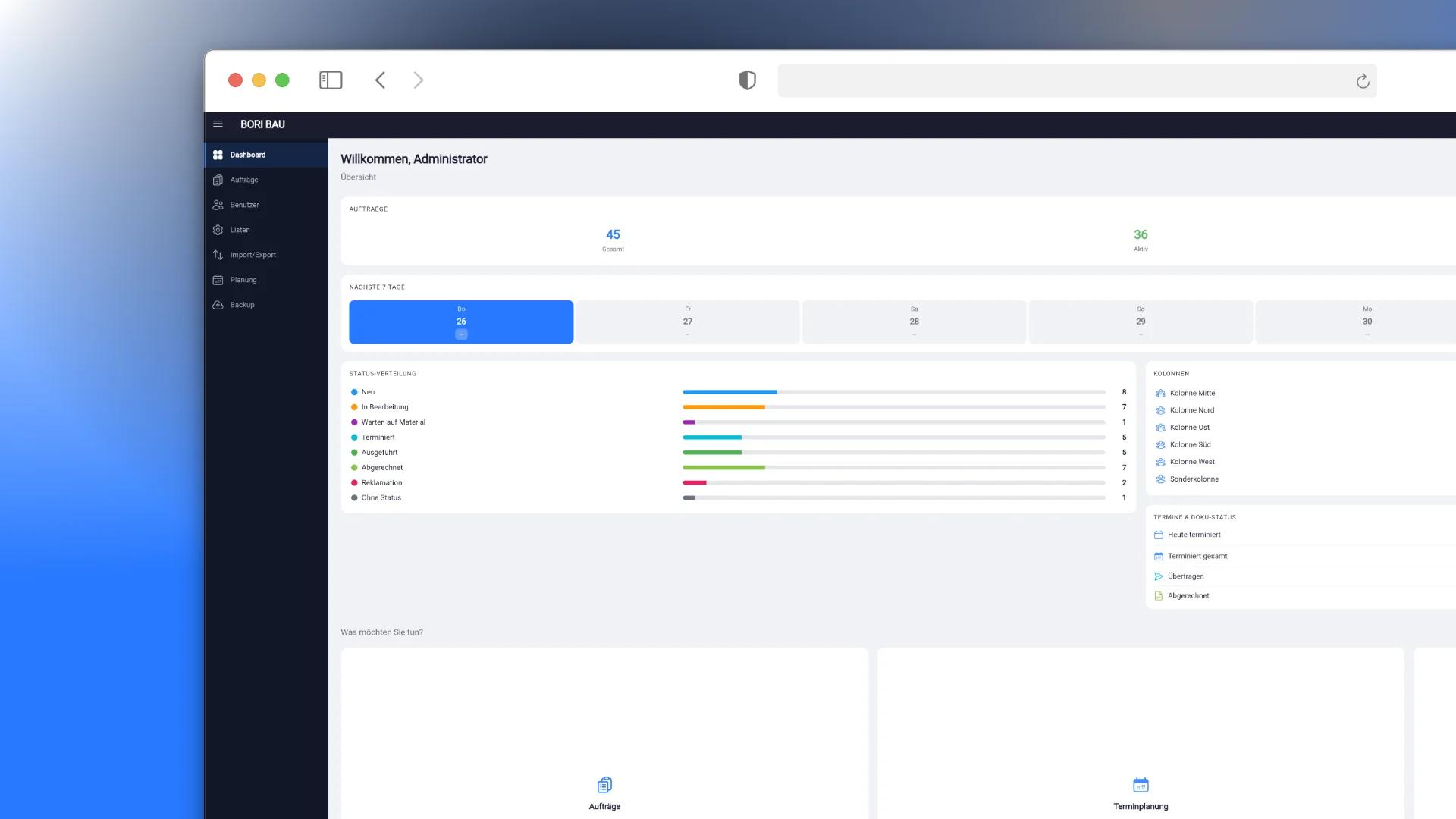The image size is (1456, 819).
Task: Click the browser address bar
Action: (1077, 80)
